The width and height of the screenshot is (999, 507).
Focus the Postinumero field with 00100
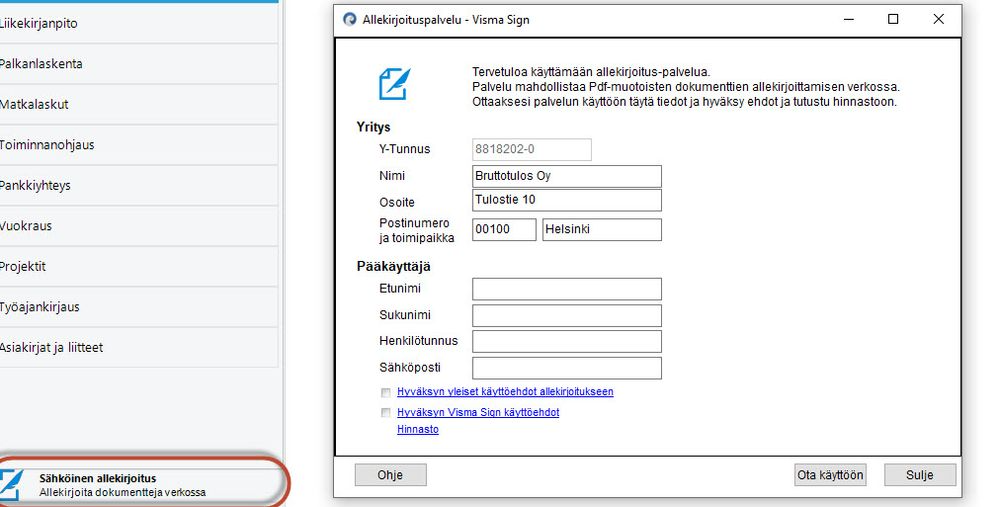504,230
